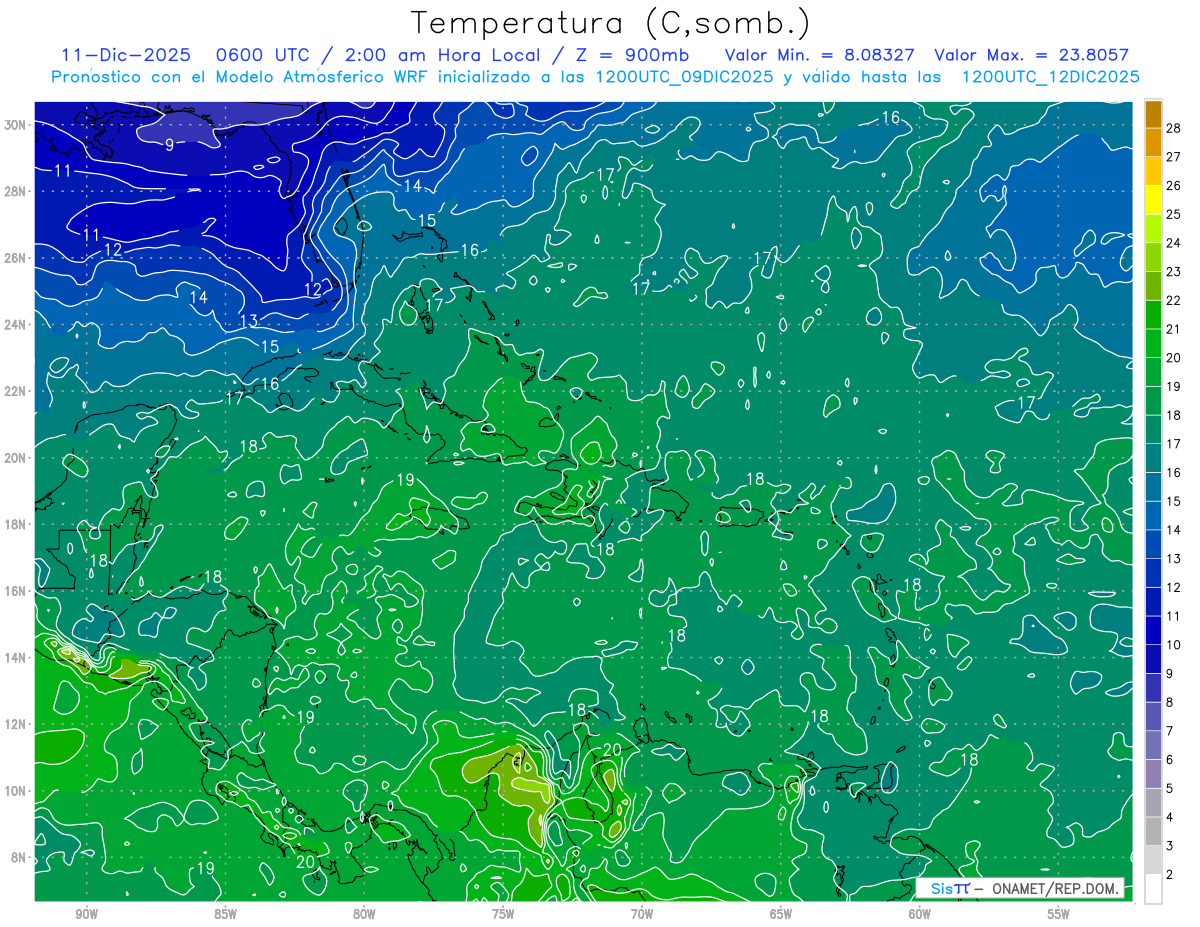
Task: Click the '28' colorbar scale value
Action: point(1174,128)
